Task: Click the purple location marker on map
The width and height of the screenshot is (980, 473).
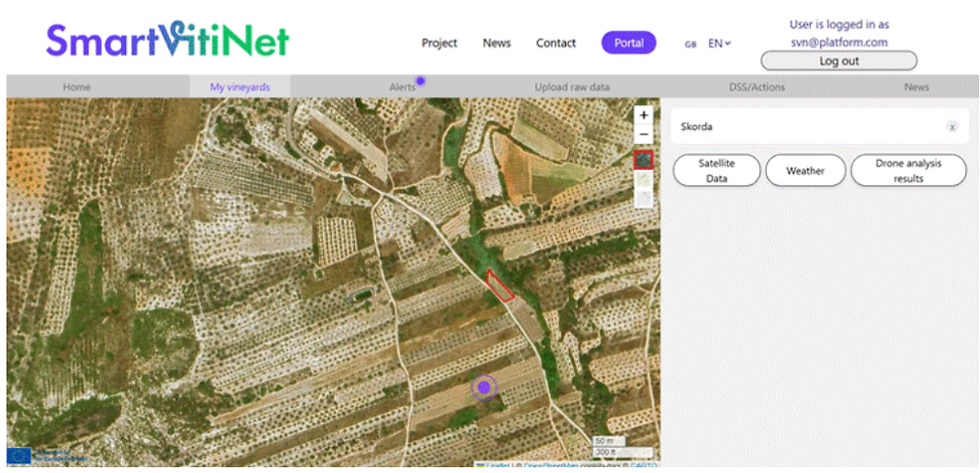Action: coord(484,387)
